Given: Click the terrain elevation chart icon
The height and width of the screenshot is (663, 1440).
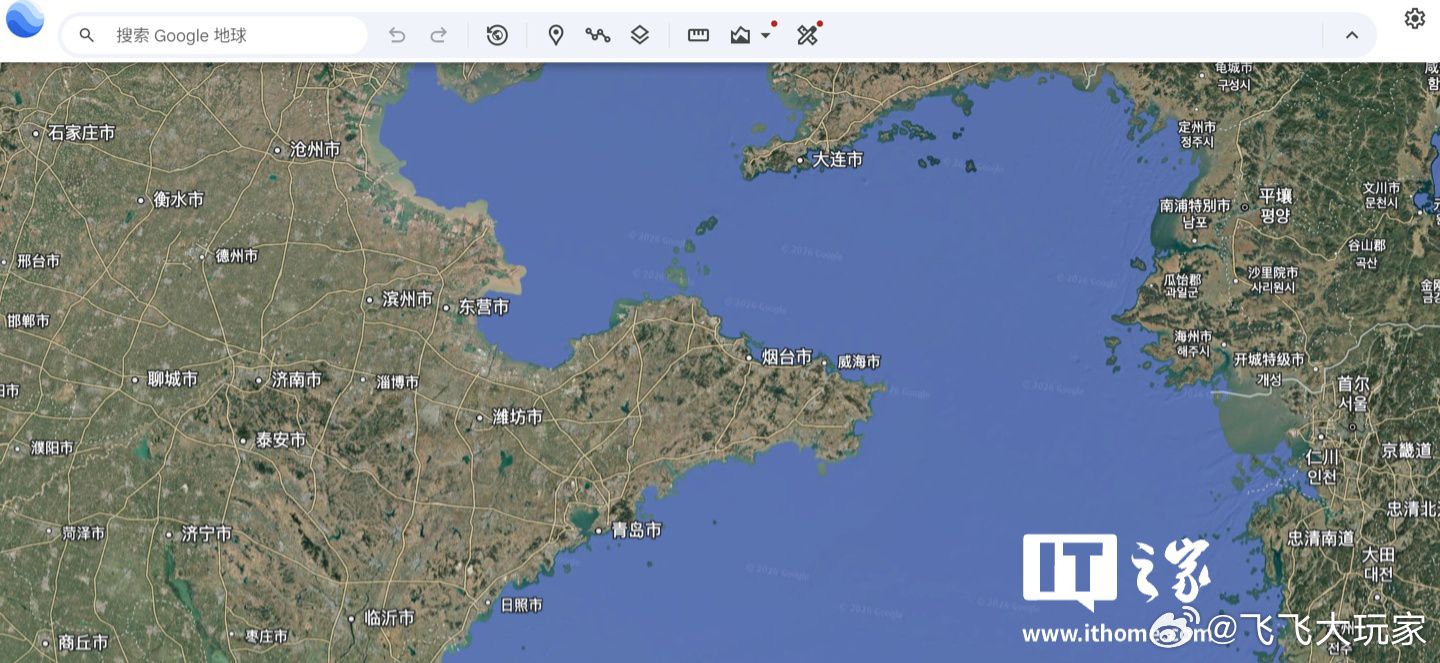Looking at the screenshot, I should [740, 35].
